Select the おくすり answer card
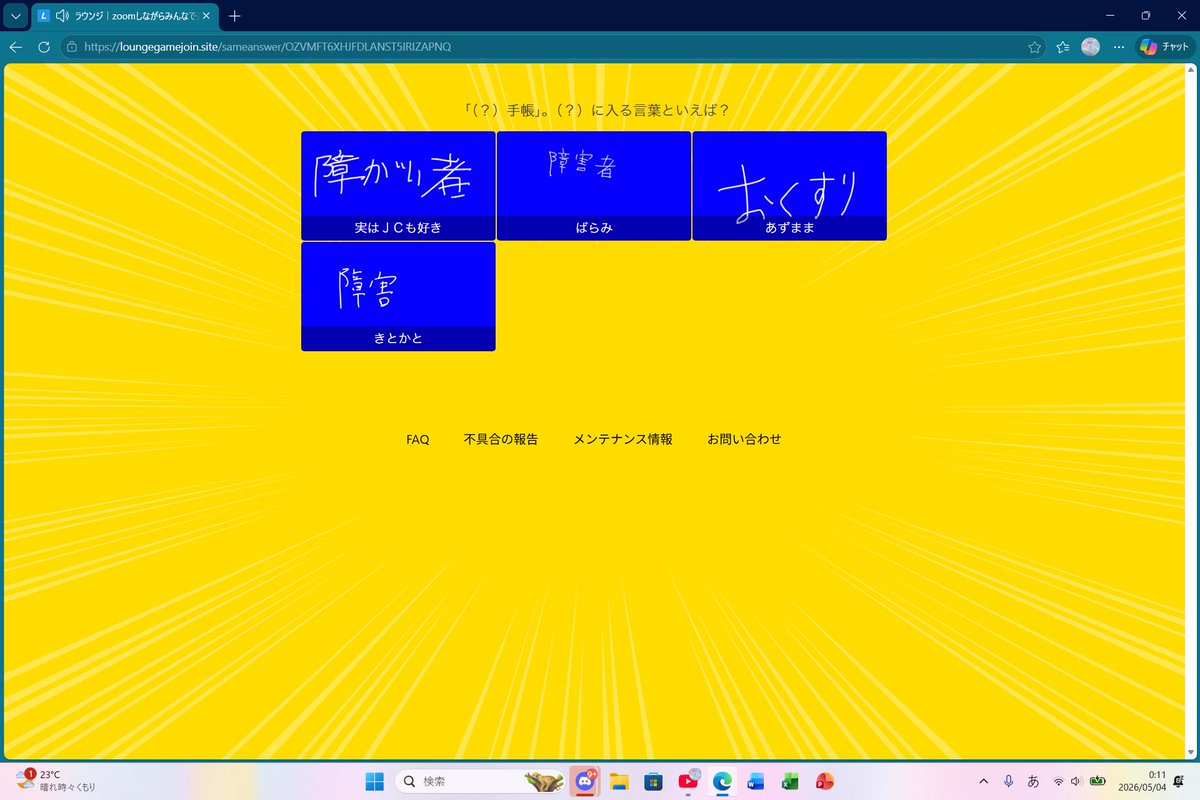Screen dimensions: 1200x800 789,186
